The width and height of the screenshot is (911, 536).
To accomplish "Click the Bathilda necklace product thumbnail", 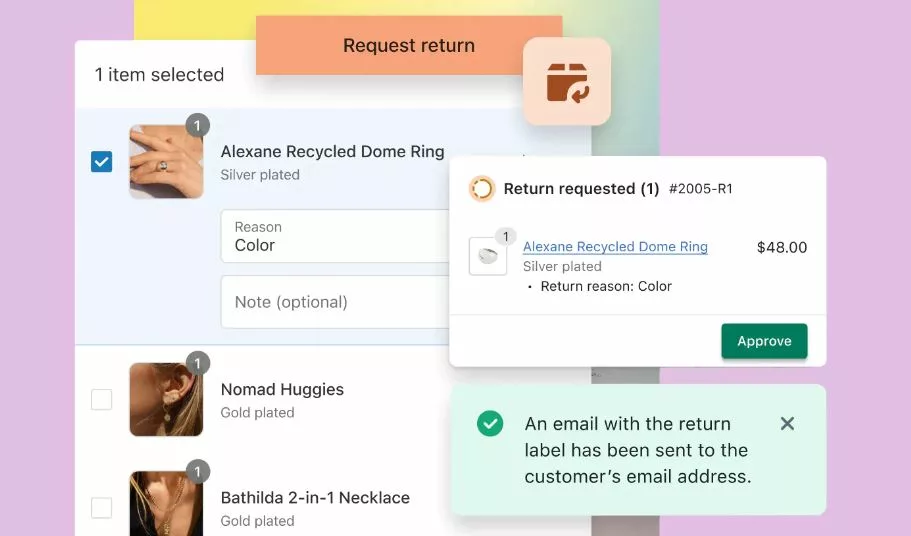I will coord(166,503).
